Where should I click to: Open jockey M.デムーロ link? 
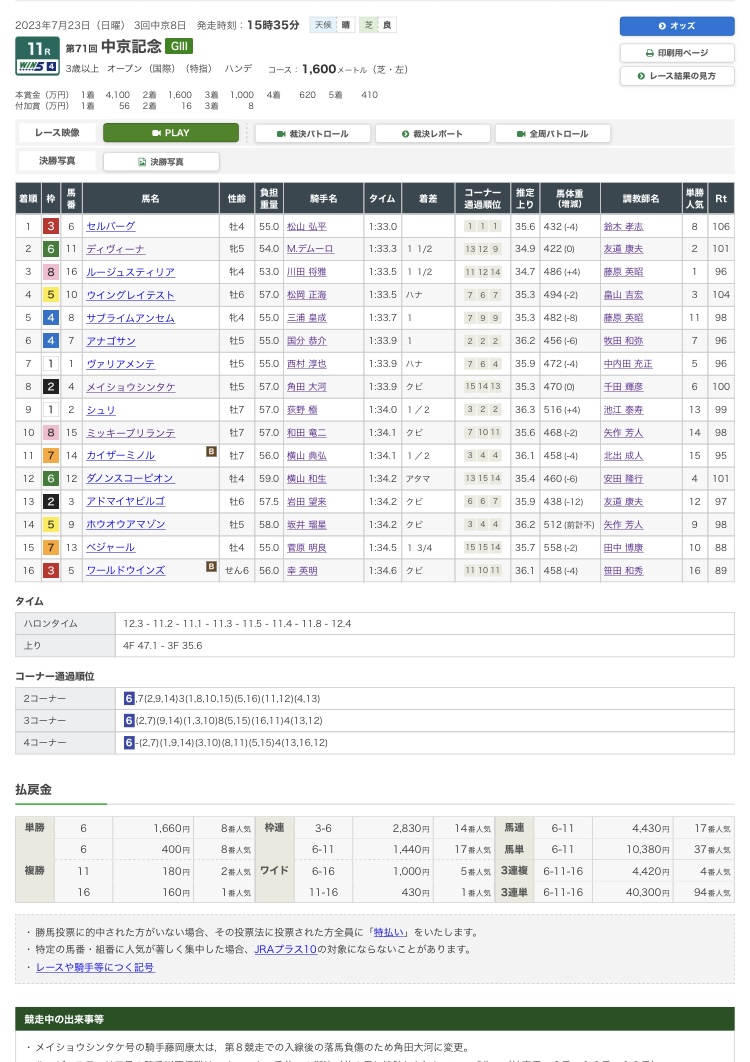tap(310, 249)
